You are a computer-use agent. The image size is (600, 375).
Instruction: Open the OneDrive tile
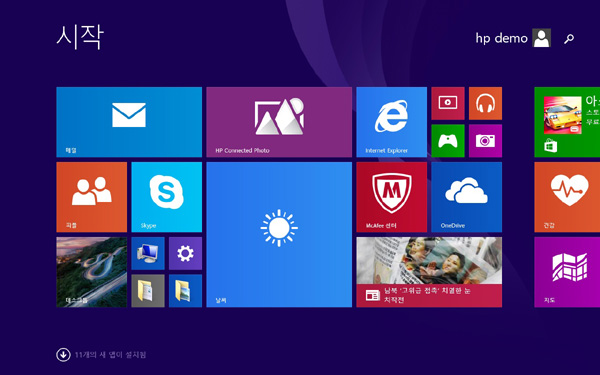tap(466, 197)
